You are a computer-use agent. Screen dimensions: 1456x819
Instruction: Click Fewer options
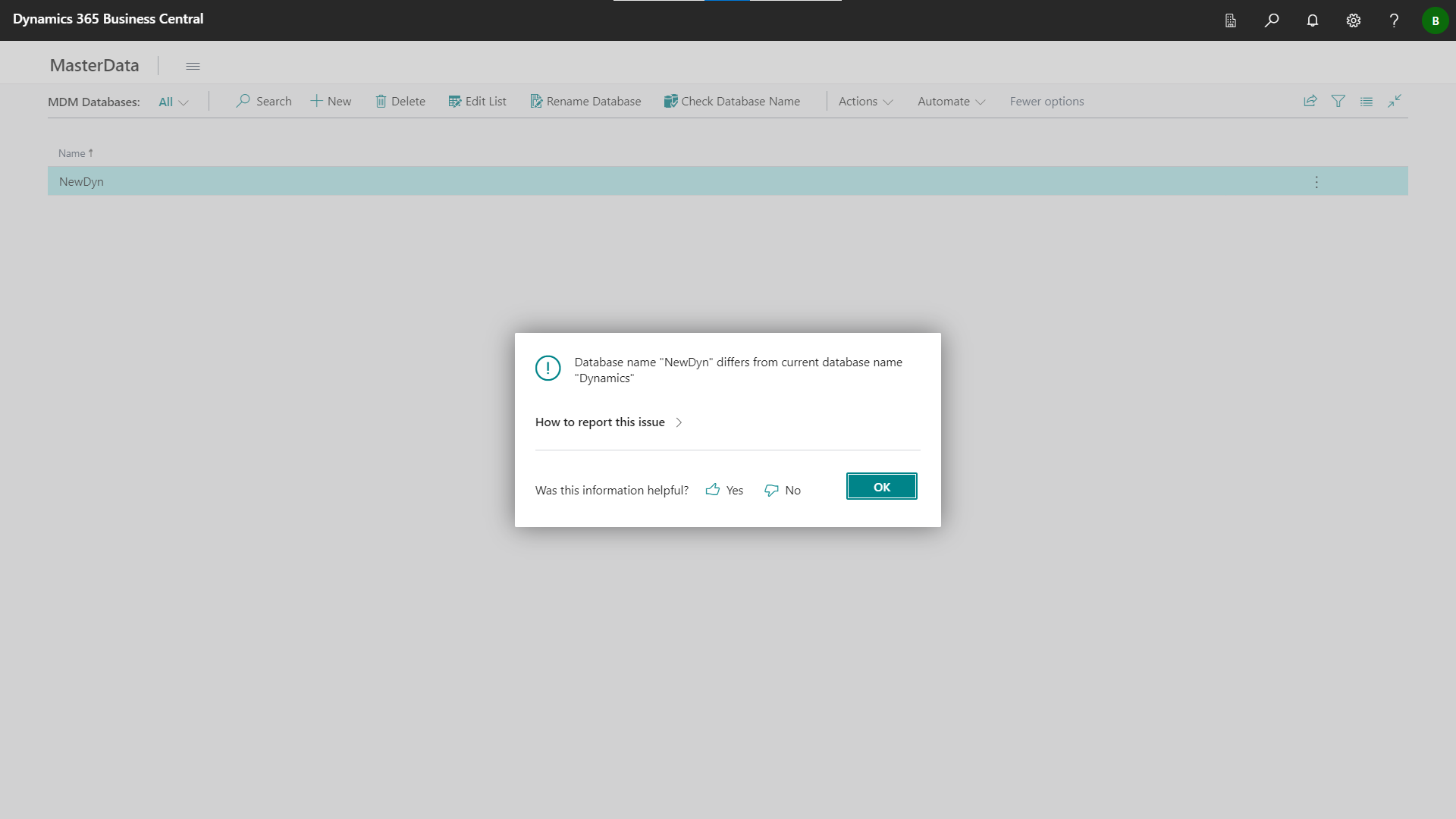click(1046, 101)
